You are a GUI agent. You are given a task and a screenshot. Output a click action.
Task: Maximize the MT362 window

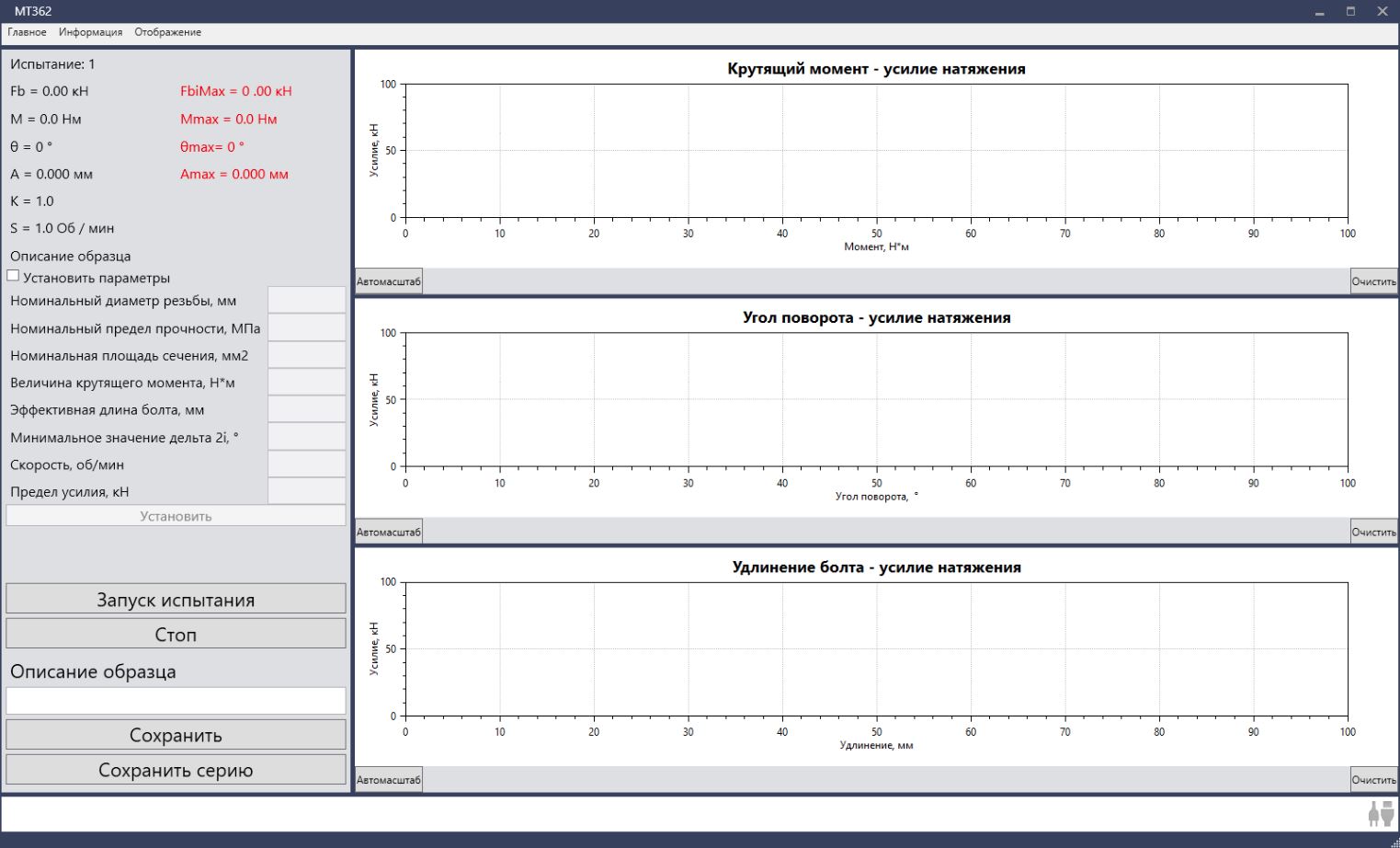(1350, 11)
